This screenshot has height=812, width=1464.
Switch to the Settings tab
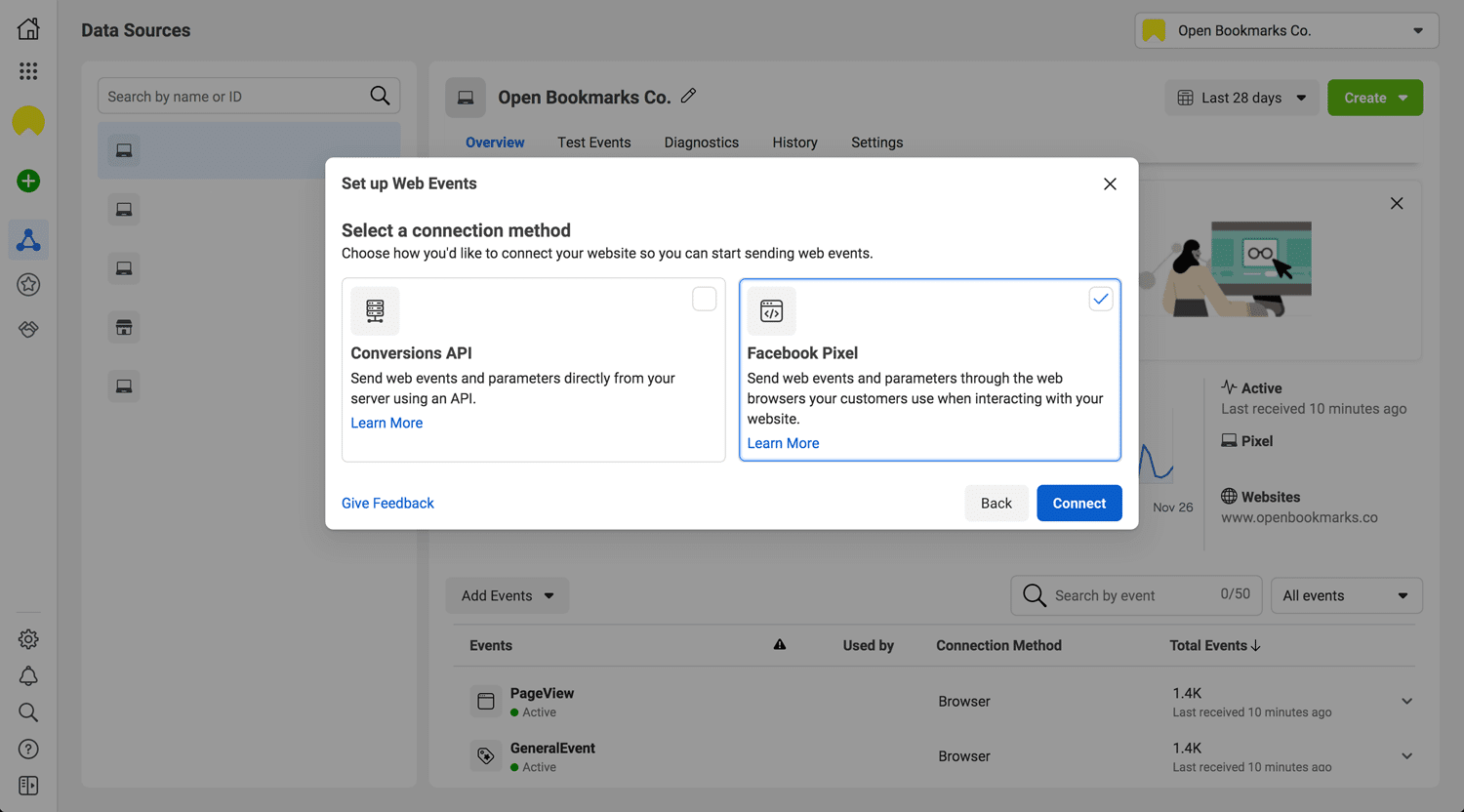[876, 142]
